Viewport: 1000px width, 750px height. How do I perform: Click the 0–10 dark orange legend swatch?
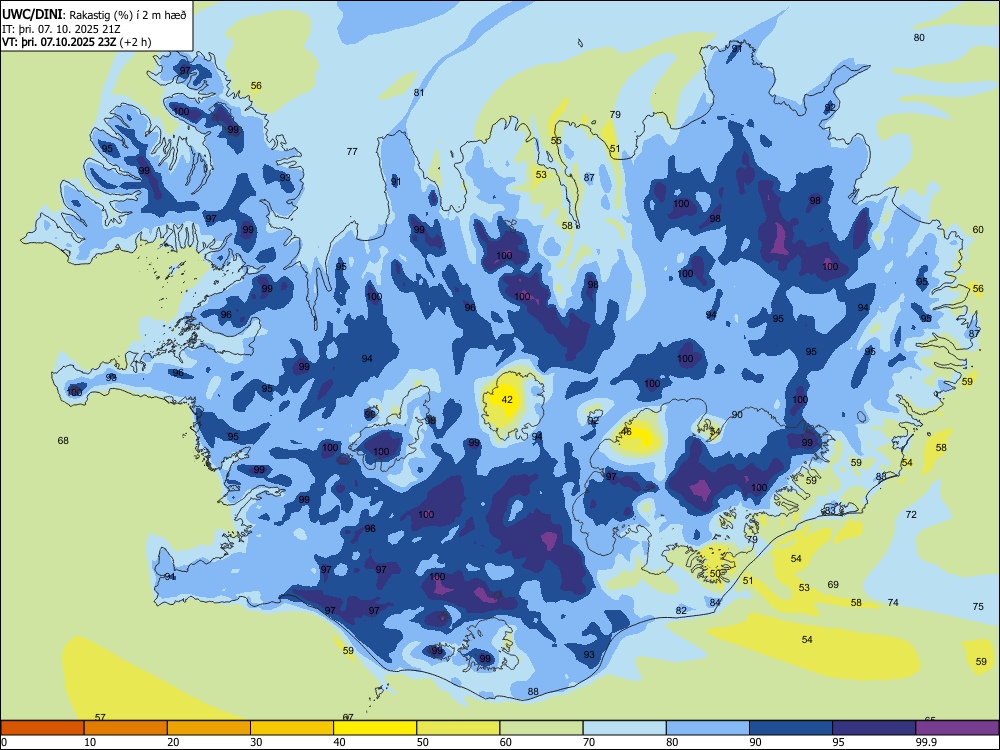(x=42, y=728)
